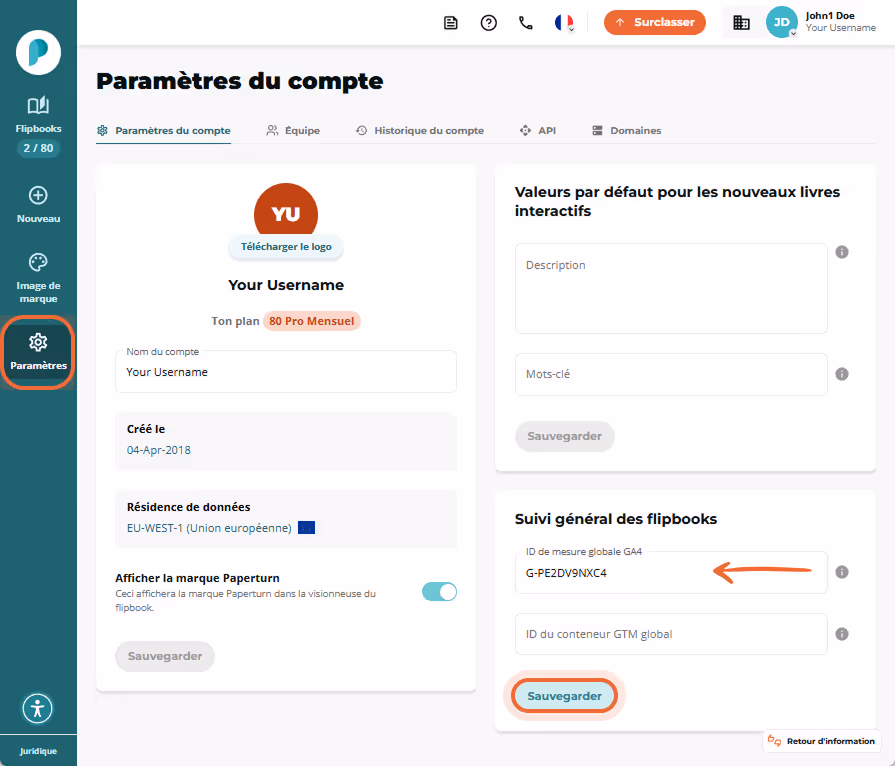This screenshot has width=895, height=766.
Task: Click Télécharger le logo button
Action: tap(286, 247)
